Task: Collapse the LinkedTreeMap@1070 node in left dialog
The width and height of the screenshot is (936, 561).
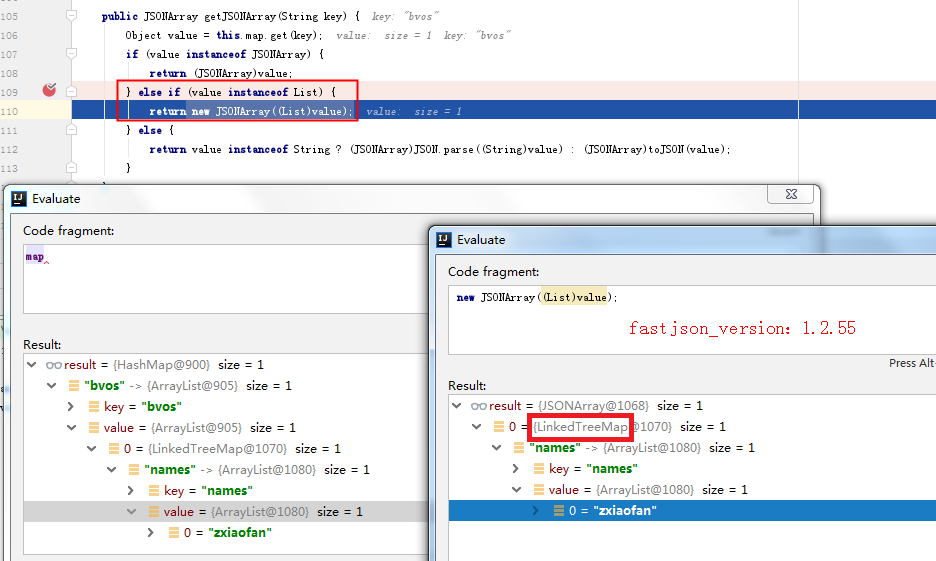Action: point(92,448)
